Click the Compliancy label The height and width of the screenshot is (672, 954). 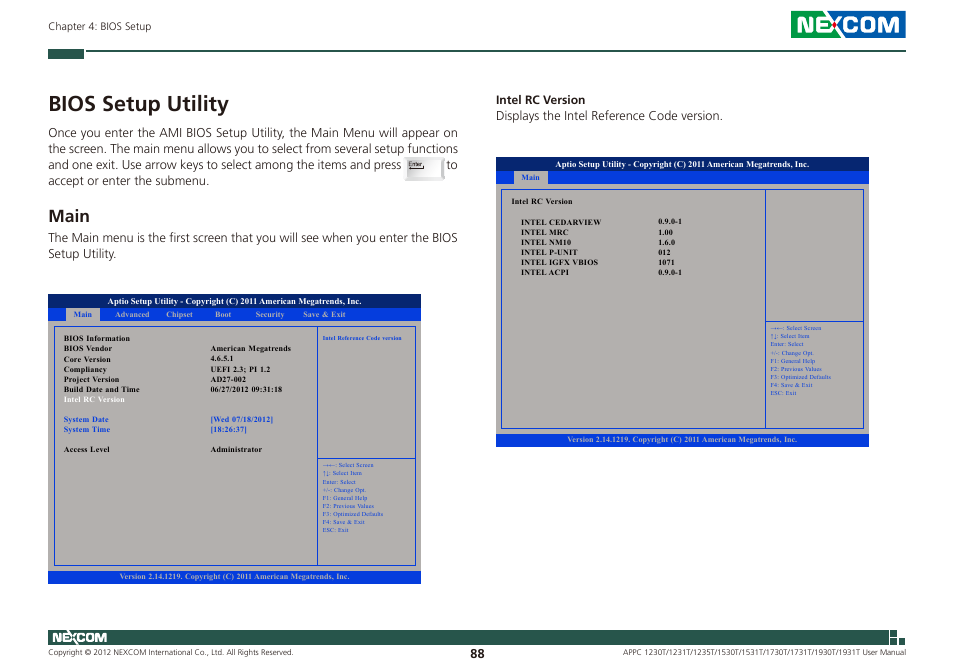click(85, 369)
